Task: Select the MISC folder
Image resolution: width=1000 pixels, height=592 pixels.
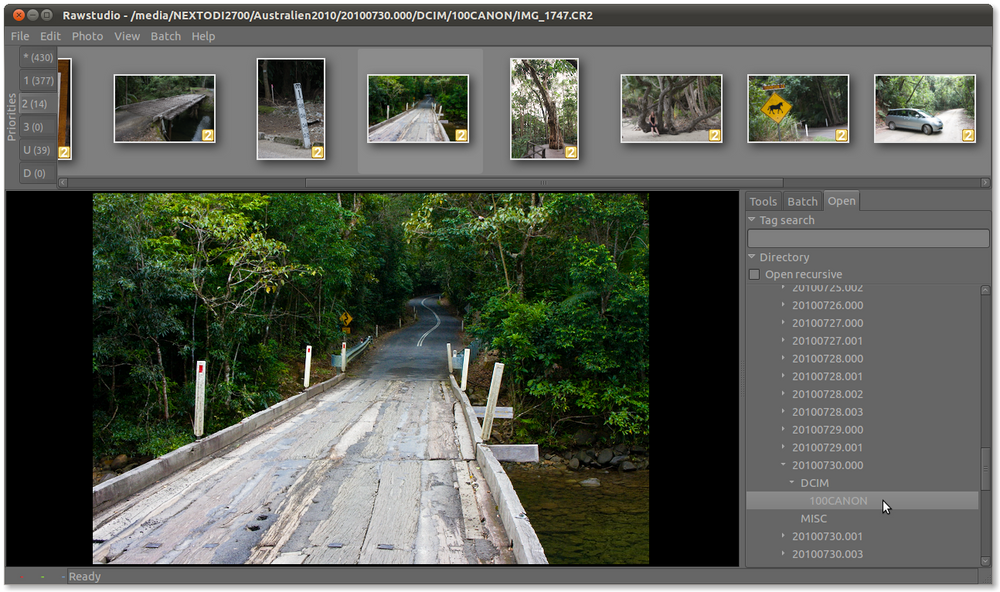Action: coord(814,519)
